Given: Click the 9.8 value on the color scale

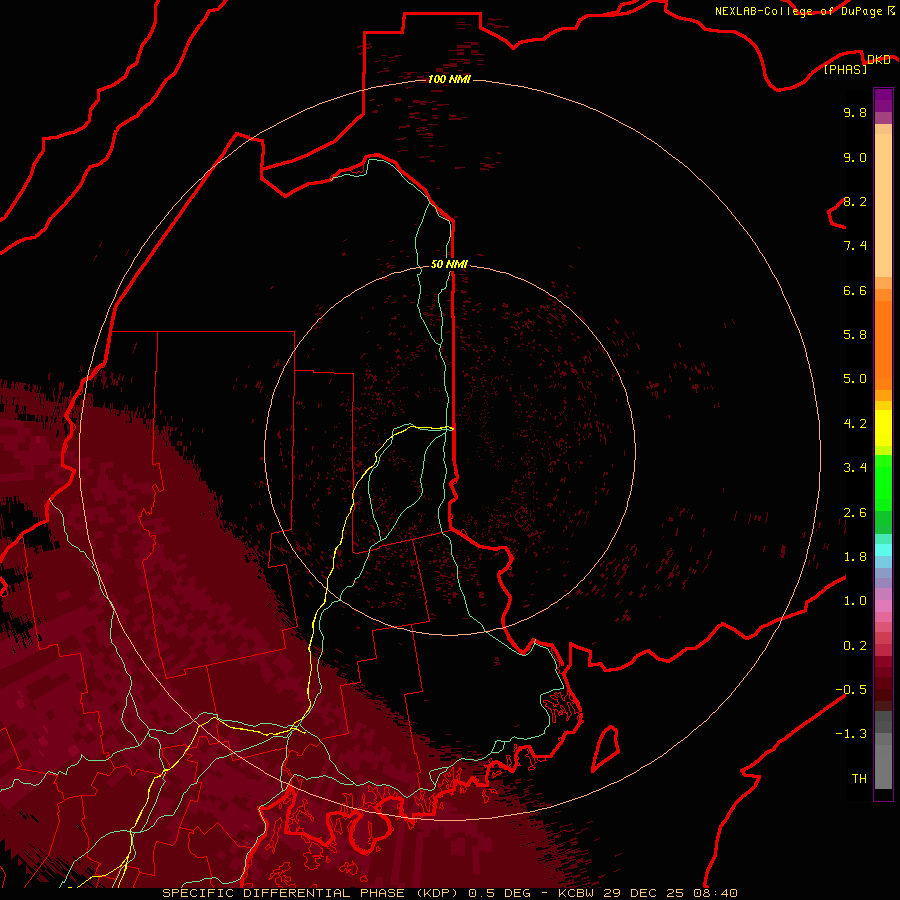Looking at the screenshot, I should 855,112.
